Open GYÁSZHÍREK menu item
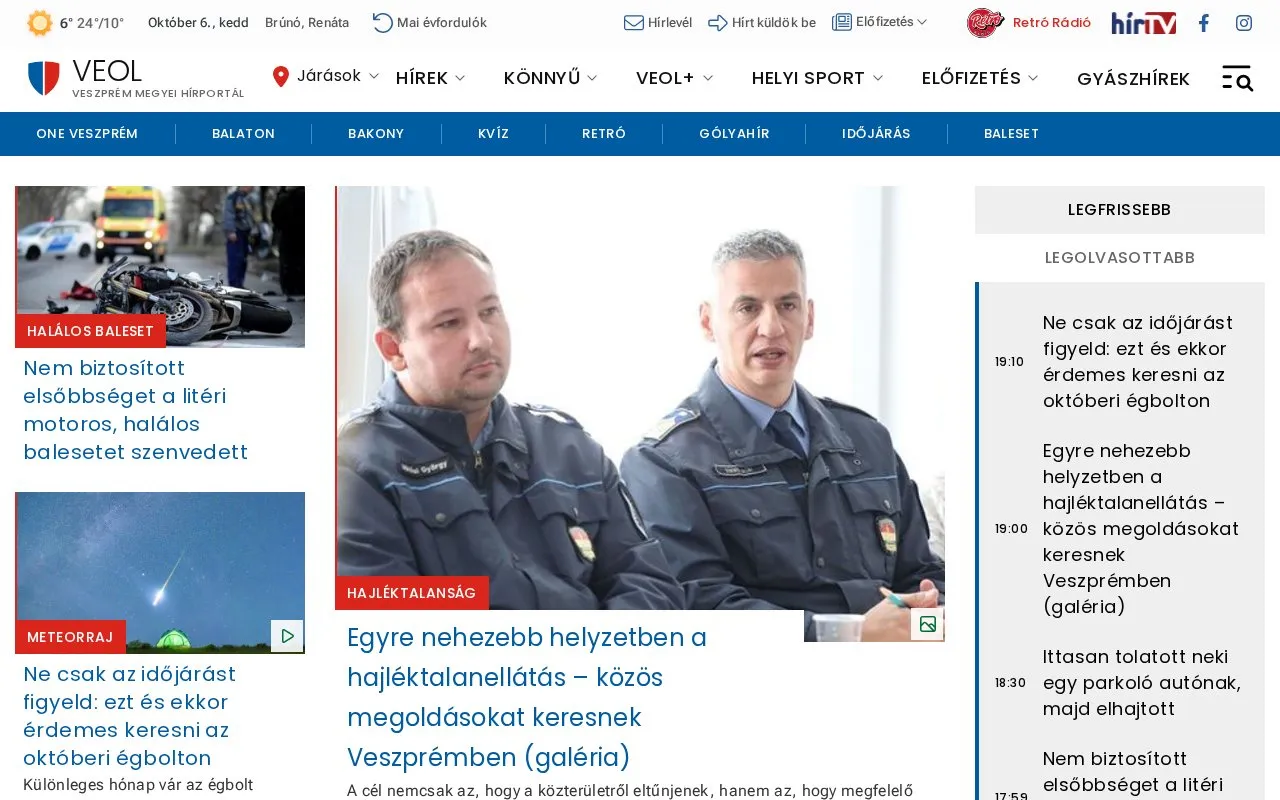This screenshot has height=800, width=1280. [1133, 79]
